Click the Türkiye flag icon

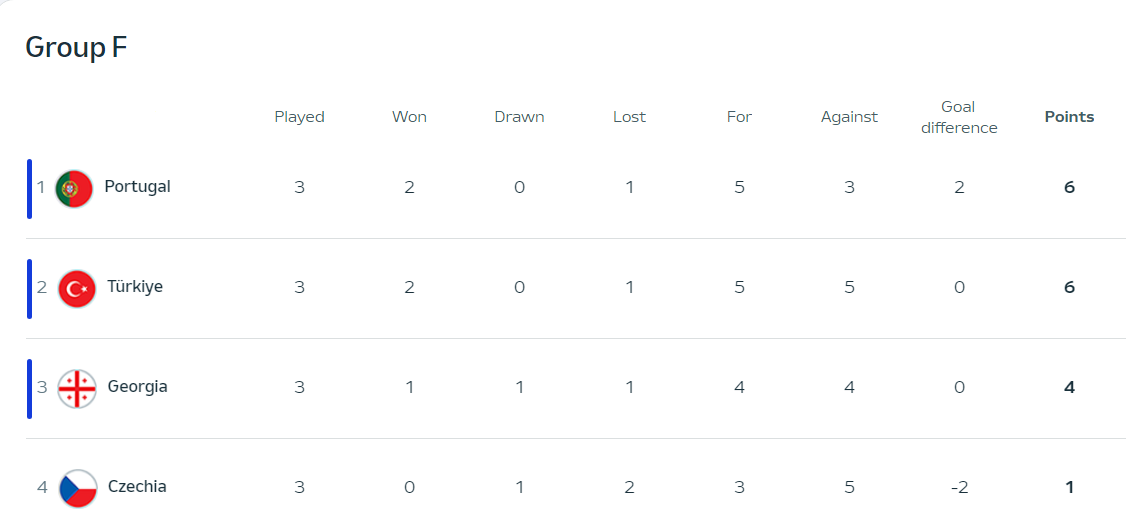point(77,289)
